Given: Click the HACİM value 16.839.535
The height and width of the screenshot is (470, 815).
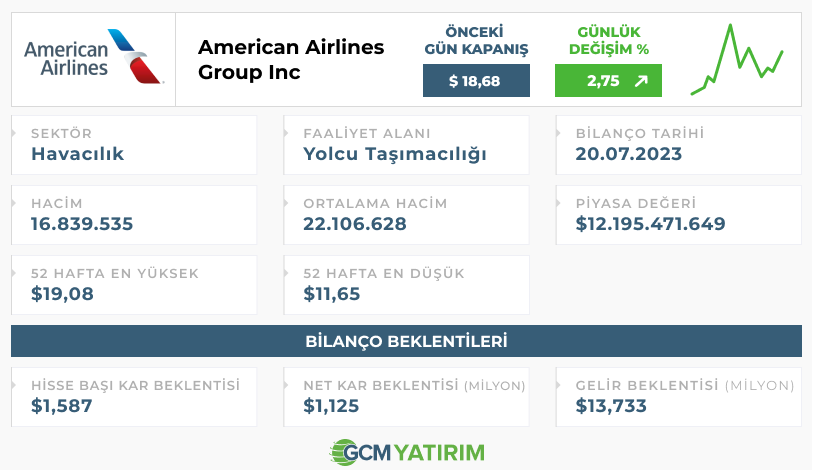Looking at the screenshot, I should [82, 224].
